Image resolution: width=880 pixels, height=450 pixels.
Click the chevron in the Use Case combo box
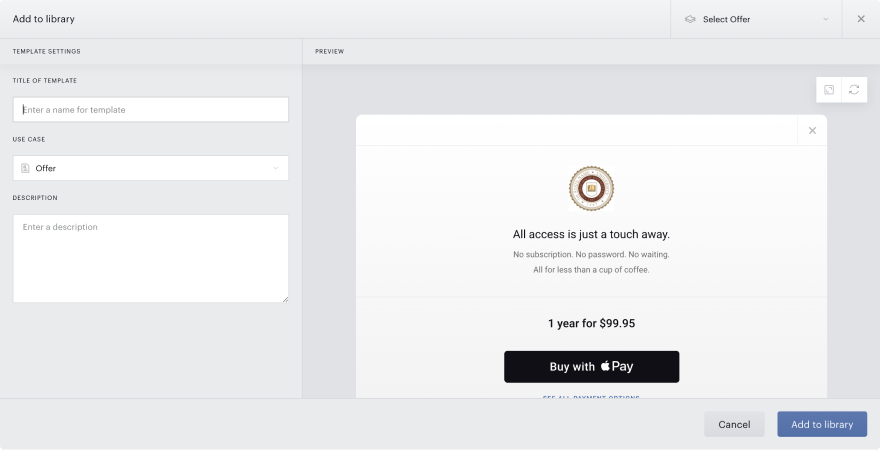pyautogui.click(x=276, y=168)
